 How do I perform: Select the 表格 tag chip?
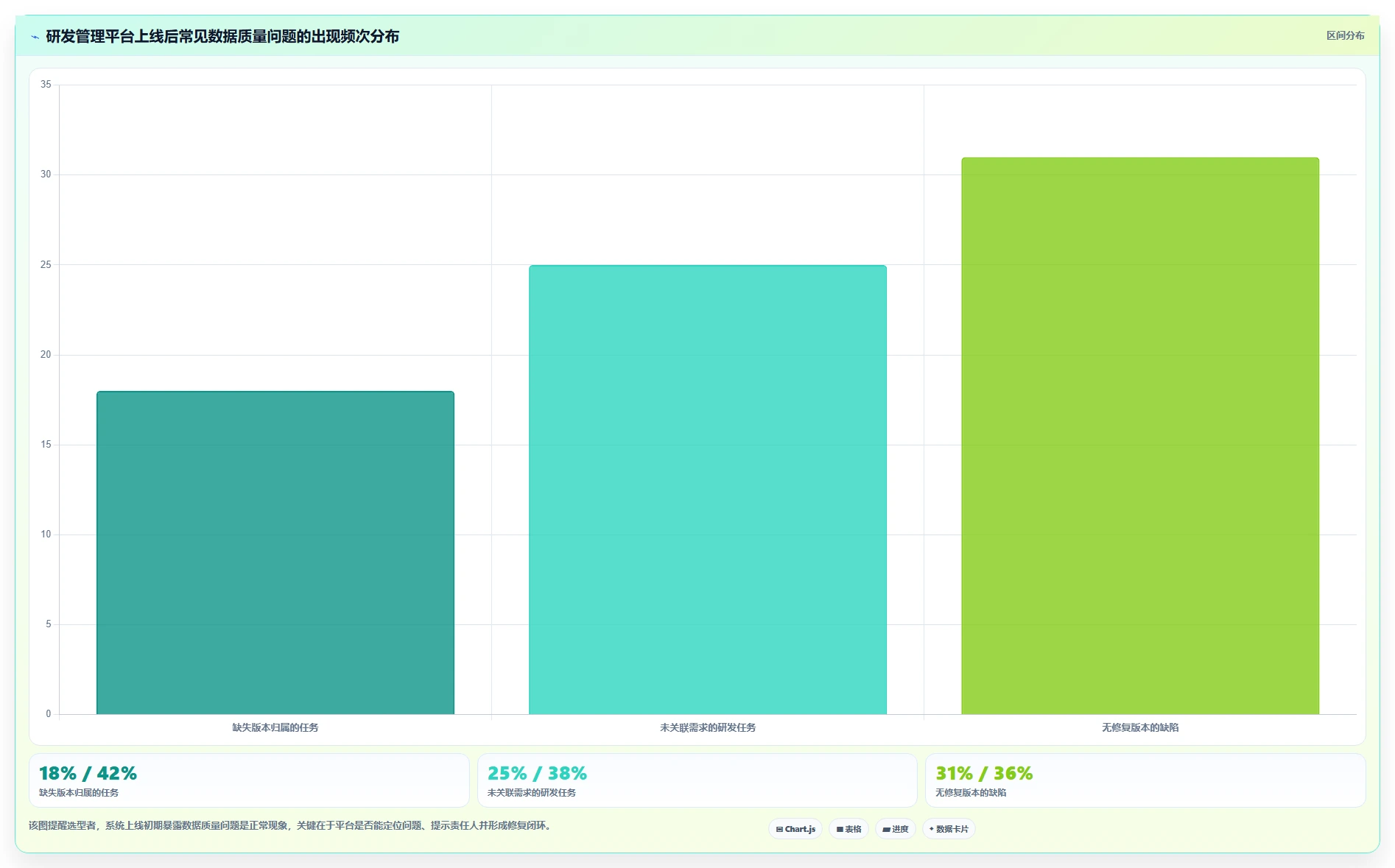click(848, 829)
